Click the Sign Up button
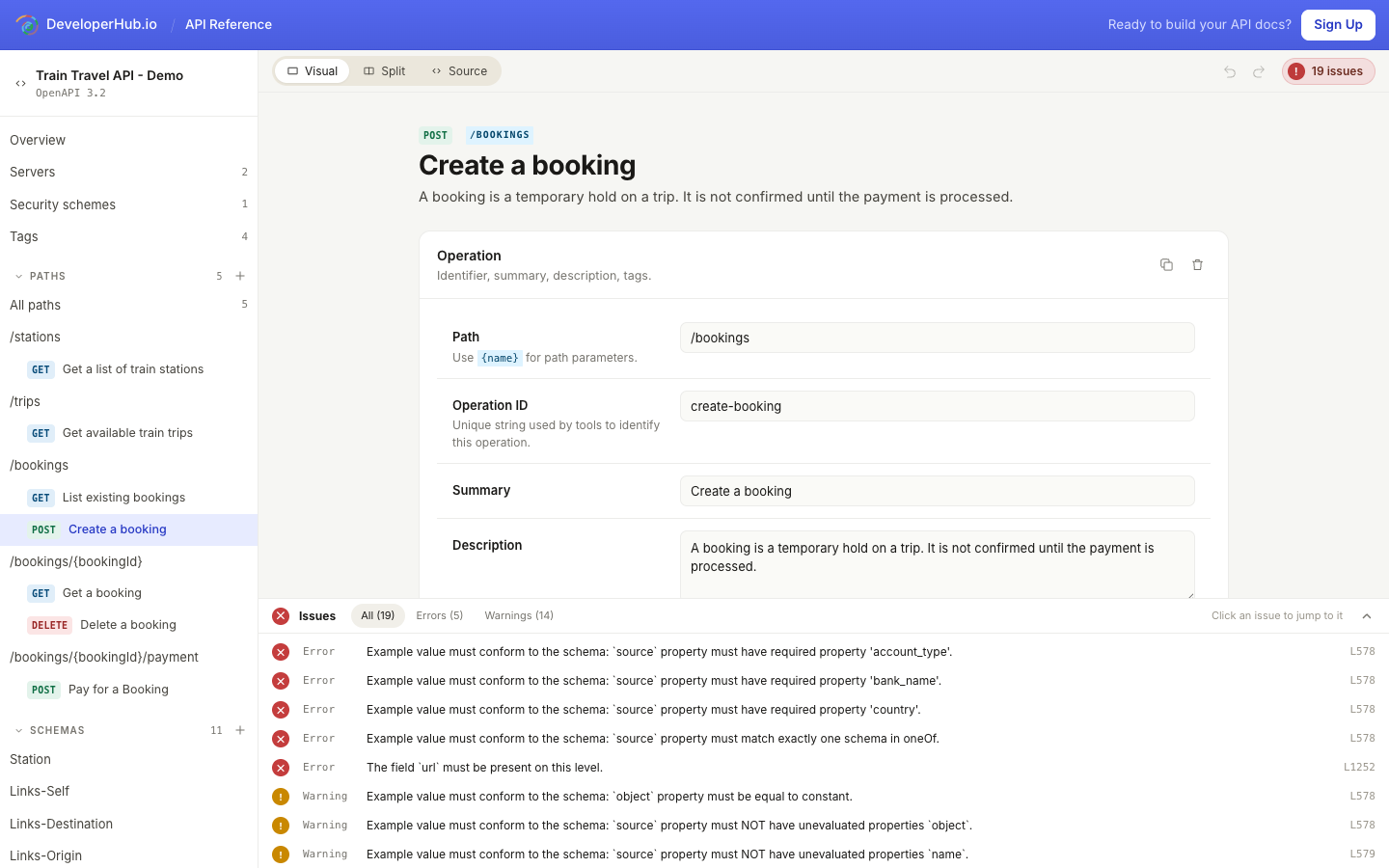This screenshot has height=868, width=1389. point(1338,25)
